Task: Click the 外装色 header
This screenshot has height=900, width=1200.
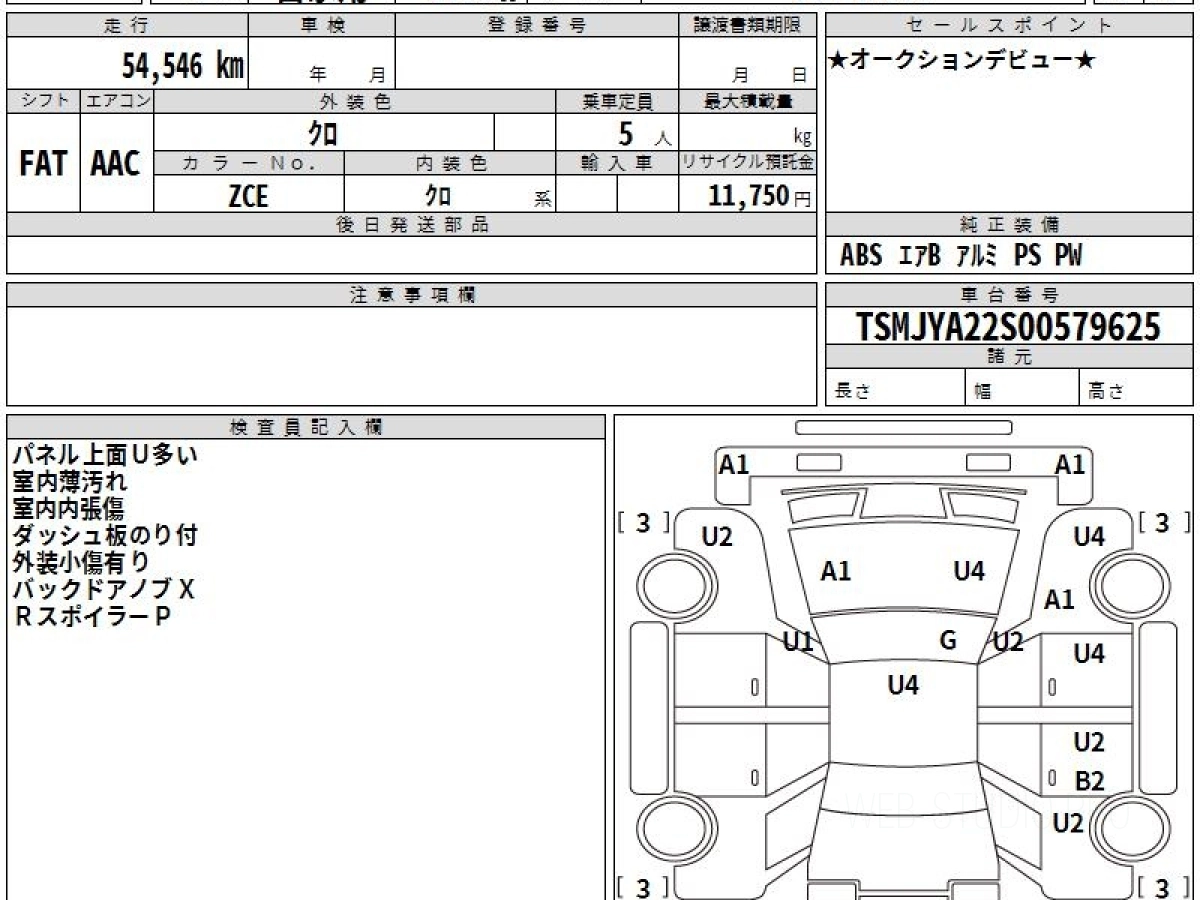Action: coord(355,101)
